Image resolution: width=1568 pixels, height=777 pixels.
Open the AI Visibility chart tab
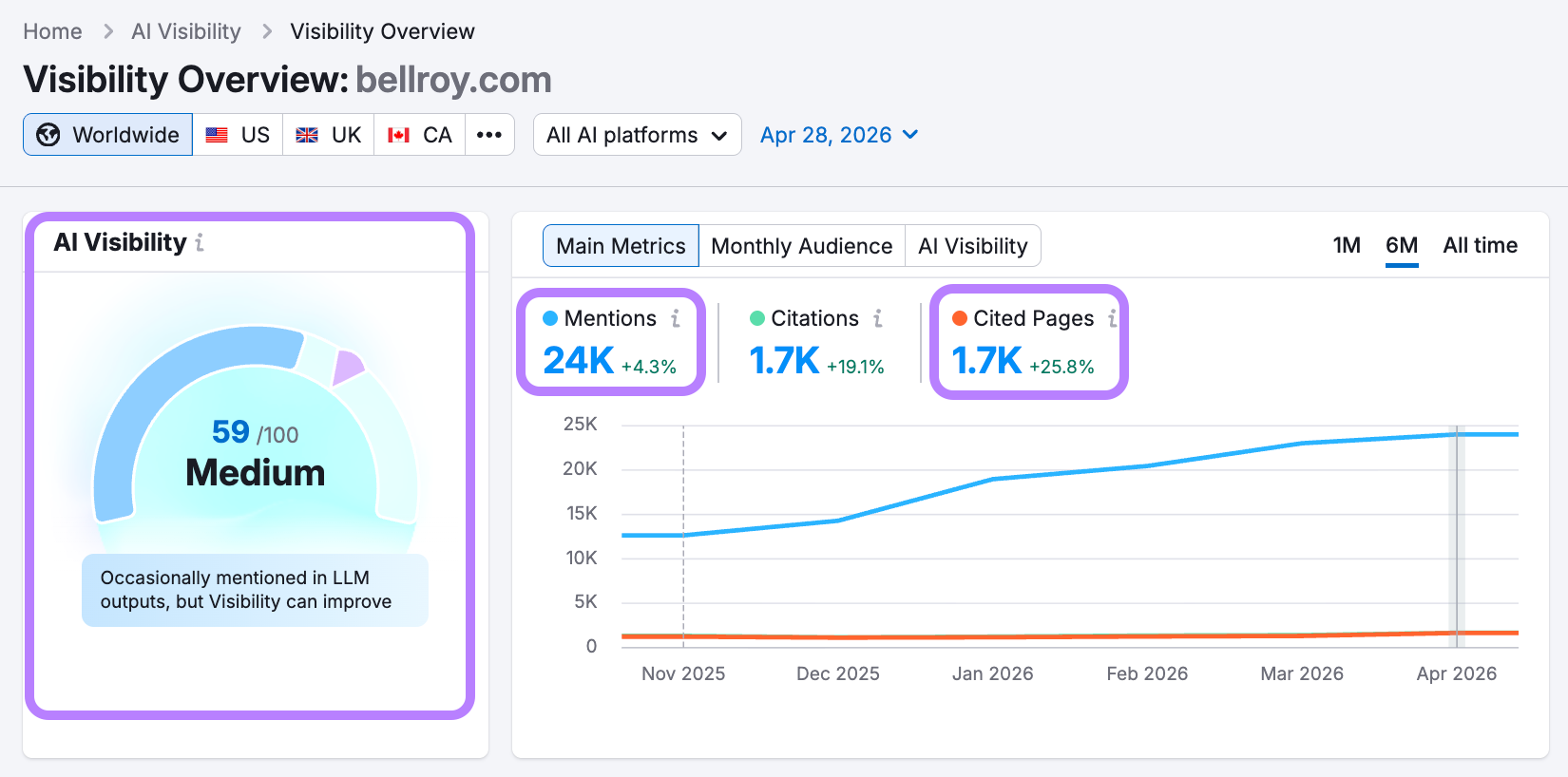pos(972,246)
